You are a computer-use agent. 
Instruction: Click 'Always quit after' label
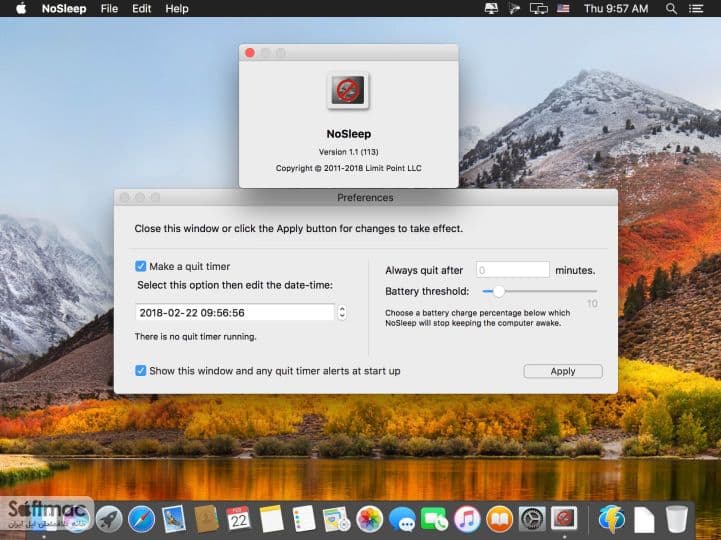(x=424, y=270)
